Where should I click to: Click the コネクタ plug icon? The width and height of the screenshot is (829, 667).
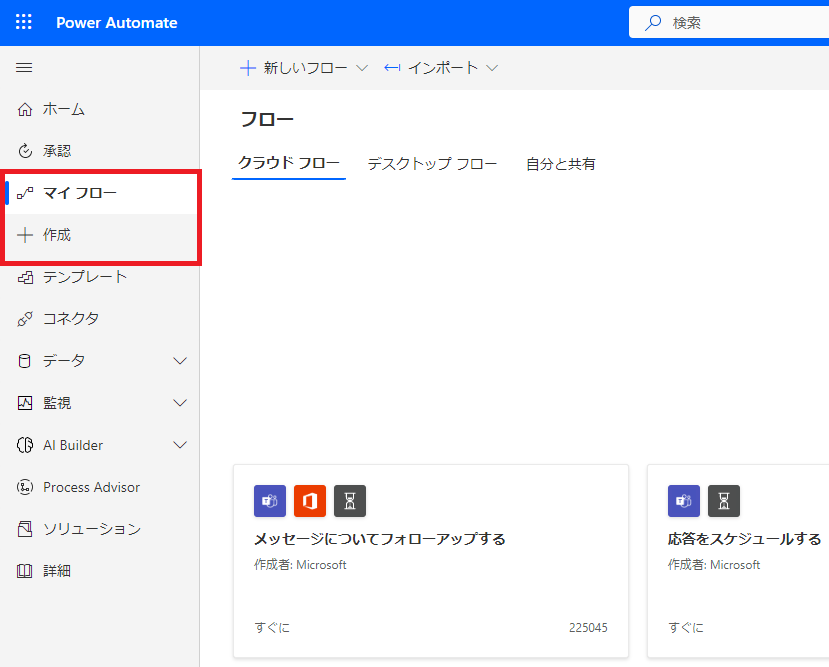click(x=25, y=319)
